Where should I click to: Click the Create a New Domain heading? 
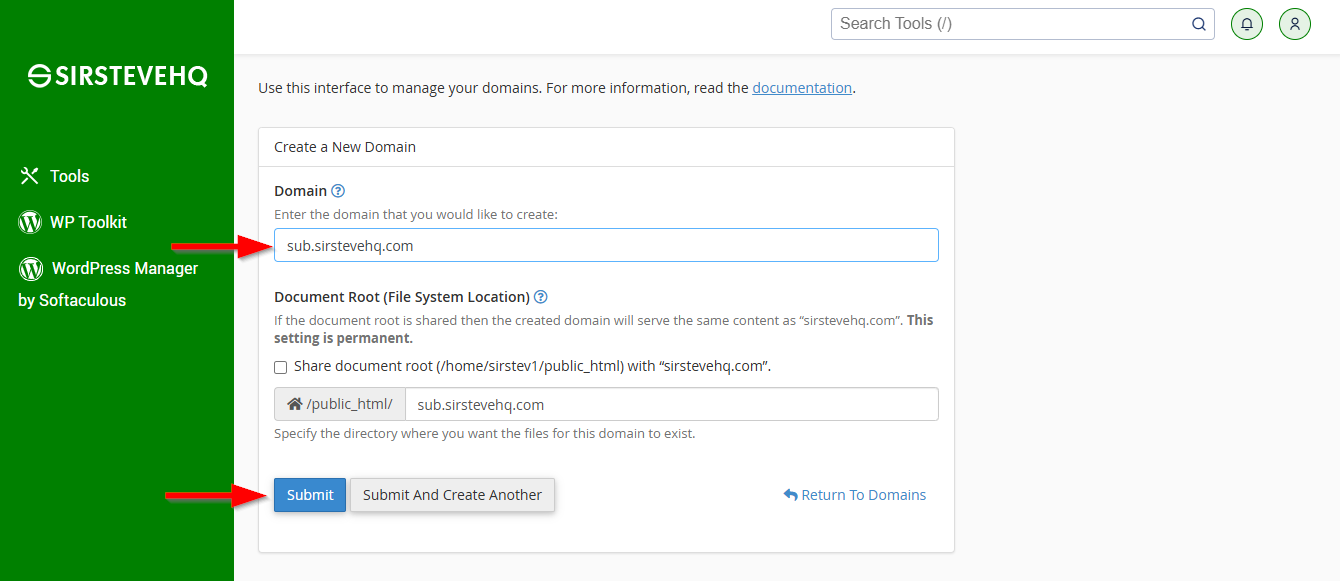pyautogui.click(x=345, y=147)
